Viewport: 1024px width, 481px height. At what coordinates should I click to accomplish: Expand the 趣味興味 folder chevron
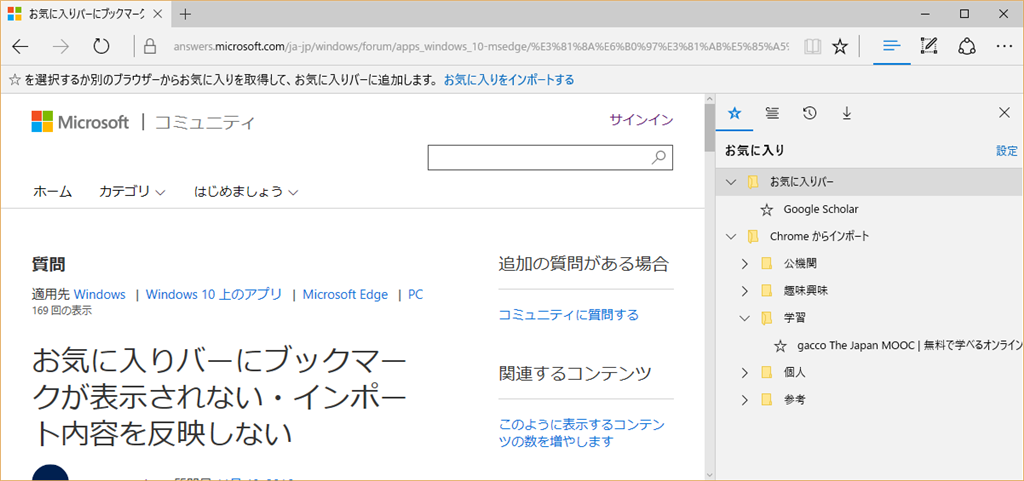coord(744,290)
